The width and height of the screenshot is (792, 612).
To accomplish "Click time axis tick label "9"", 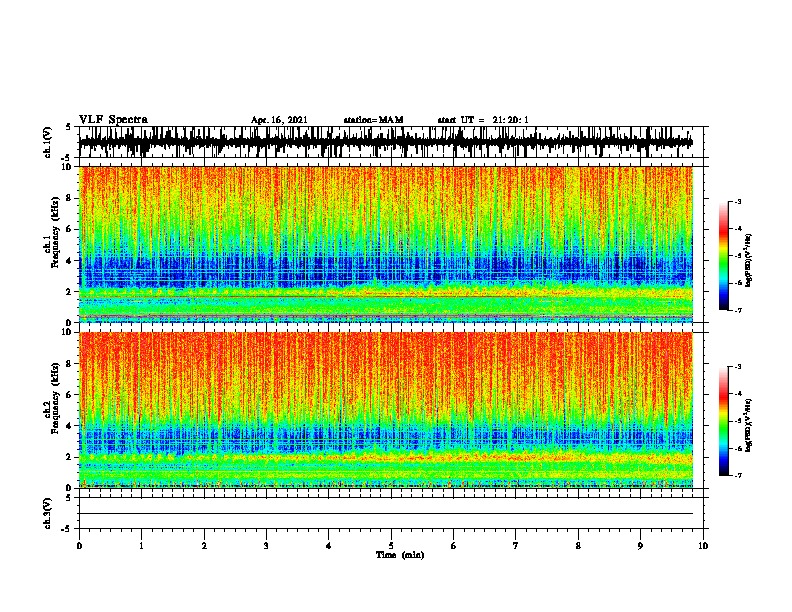I will pos(640,546).
